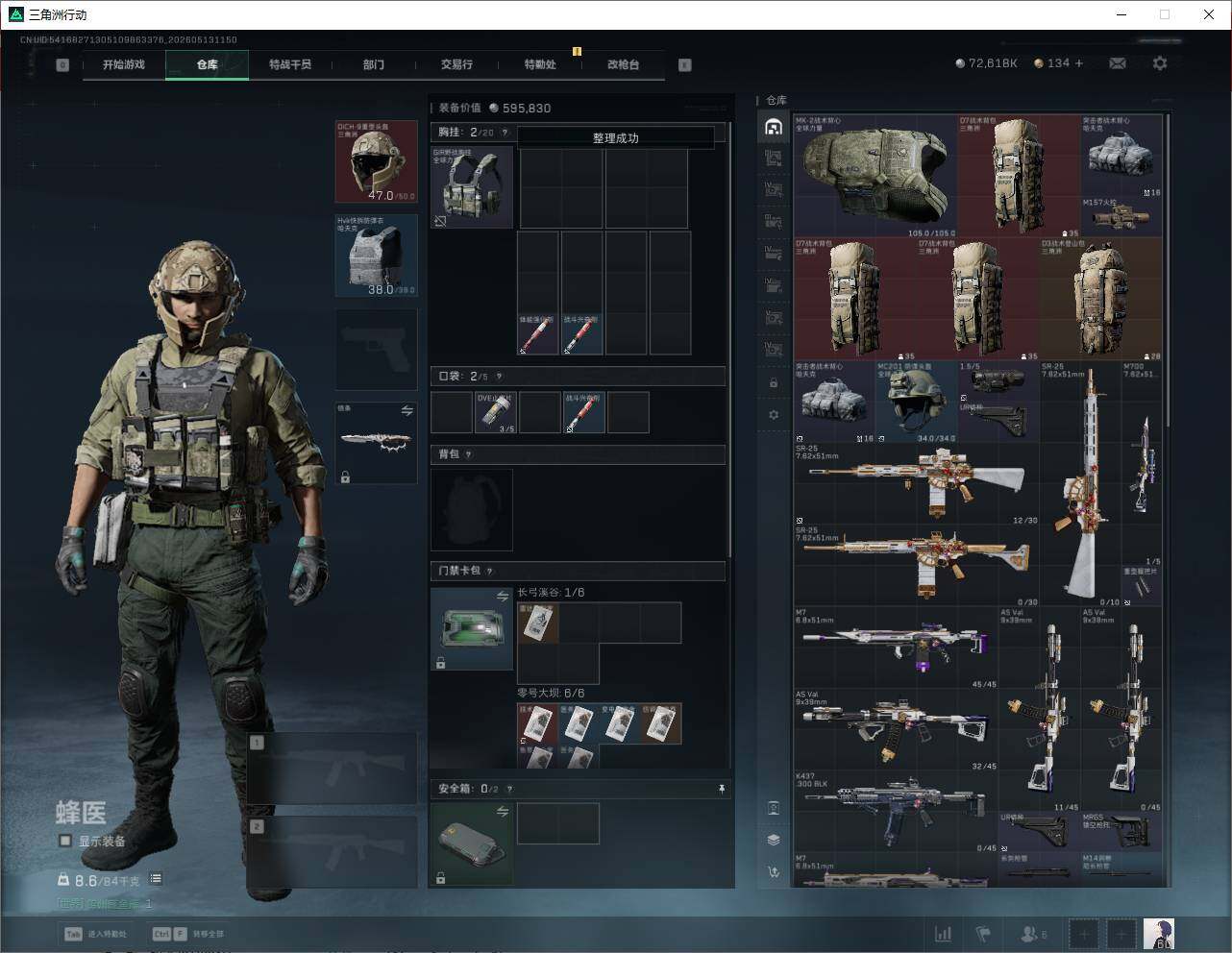Click the 装备价值 595,830 value
This screenshot has width=1232, height=953.
495,109
